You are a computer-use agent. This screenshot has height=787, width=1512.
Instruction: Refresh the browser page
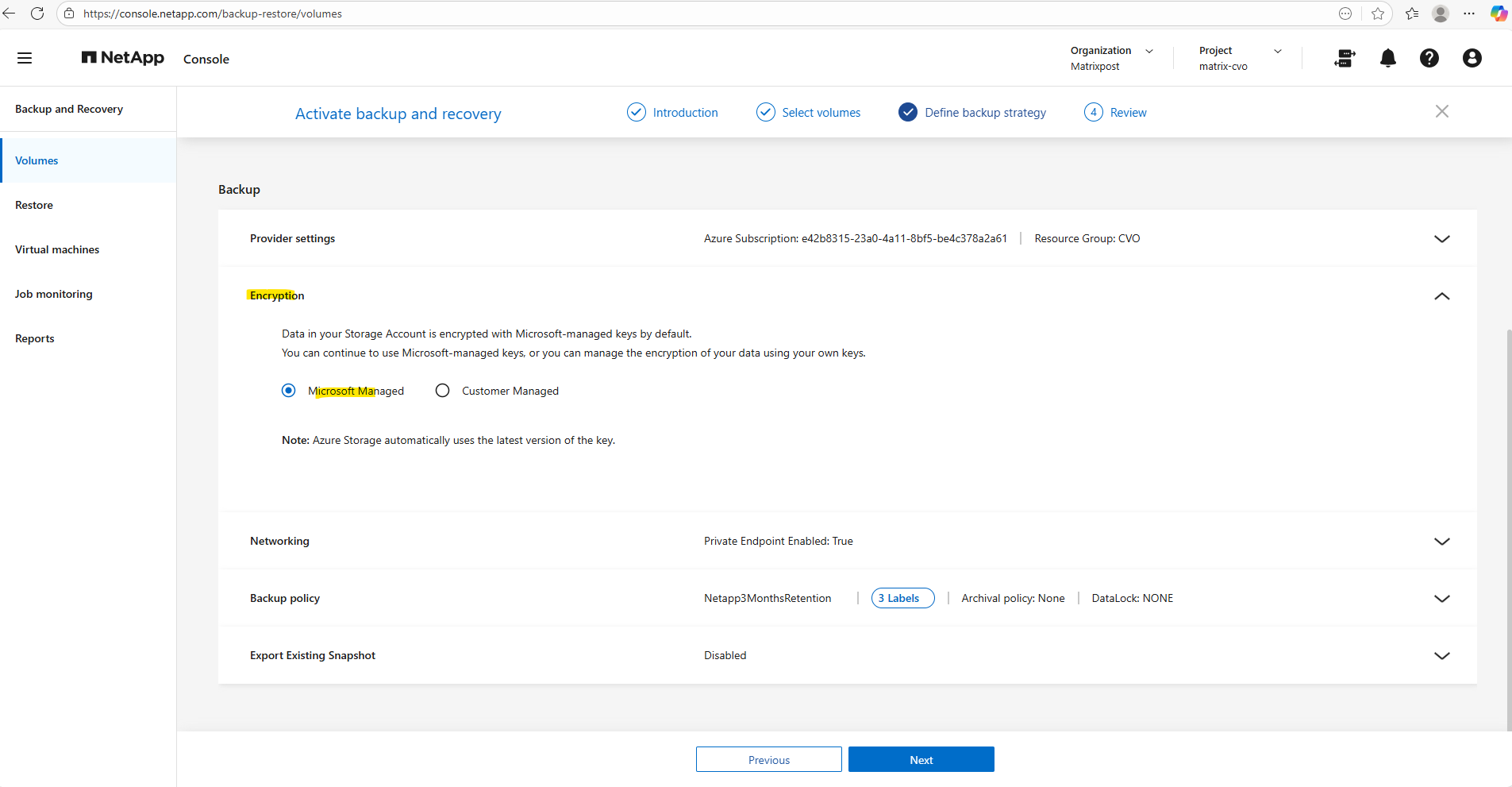point(37,14)
